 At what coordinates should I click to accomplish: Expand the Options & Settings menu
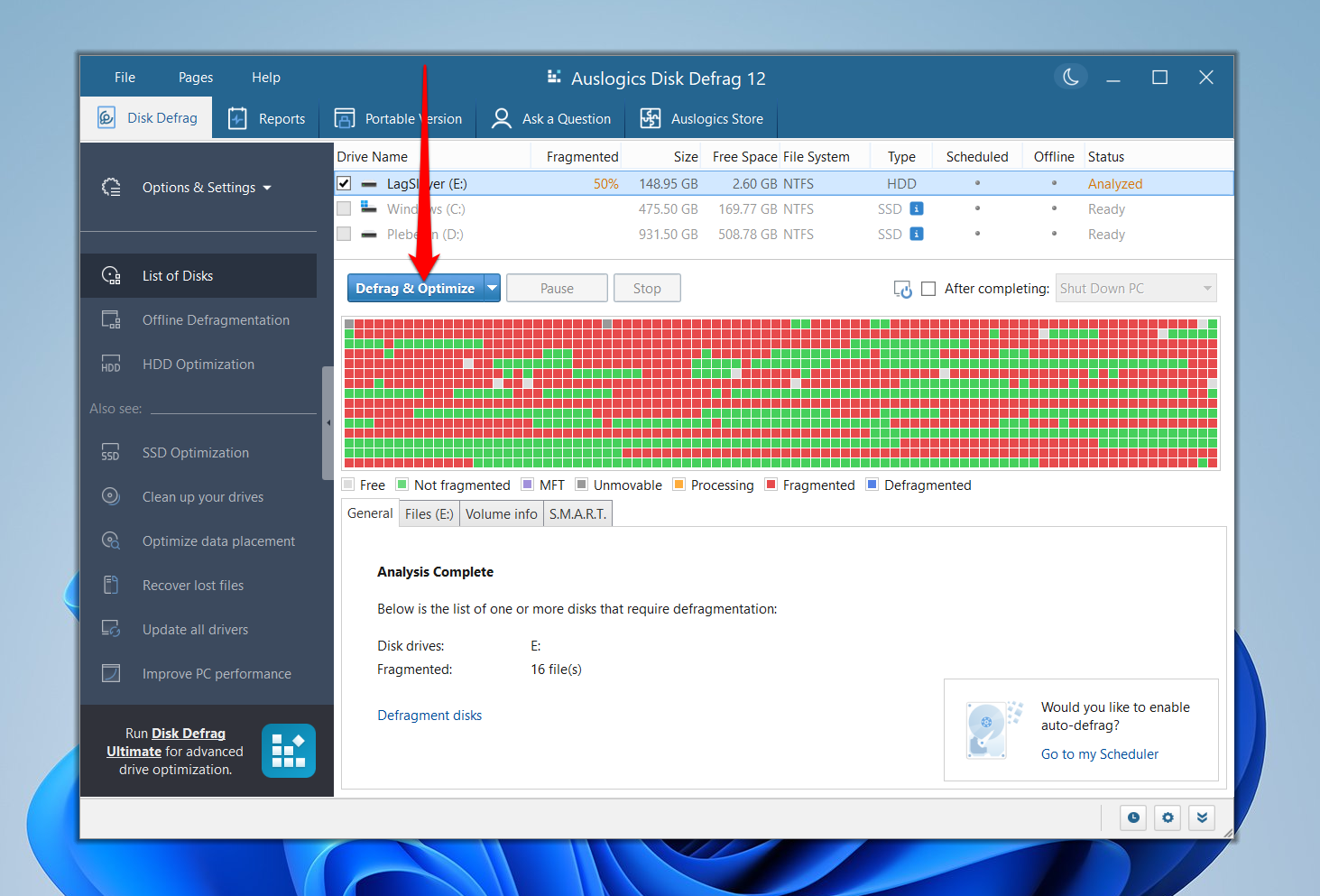[206, 188]
